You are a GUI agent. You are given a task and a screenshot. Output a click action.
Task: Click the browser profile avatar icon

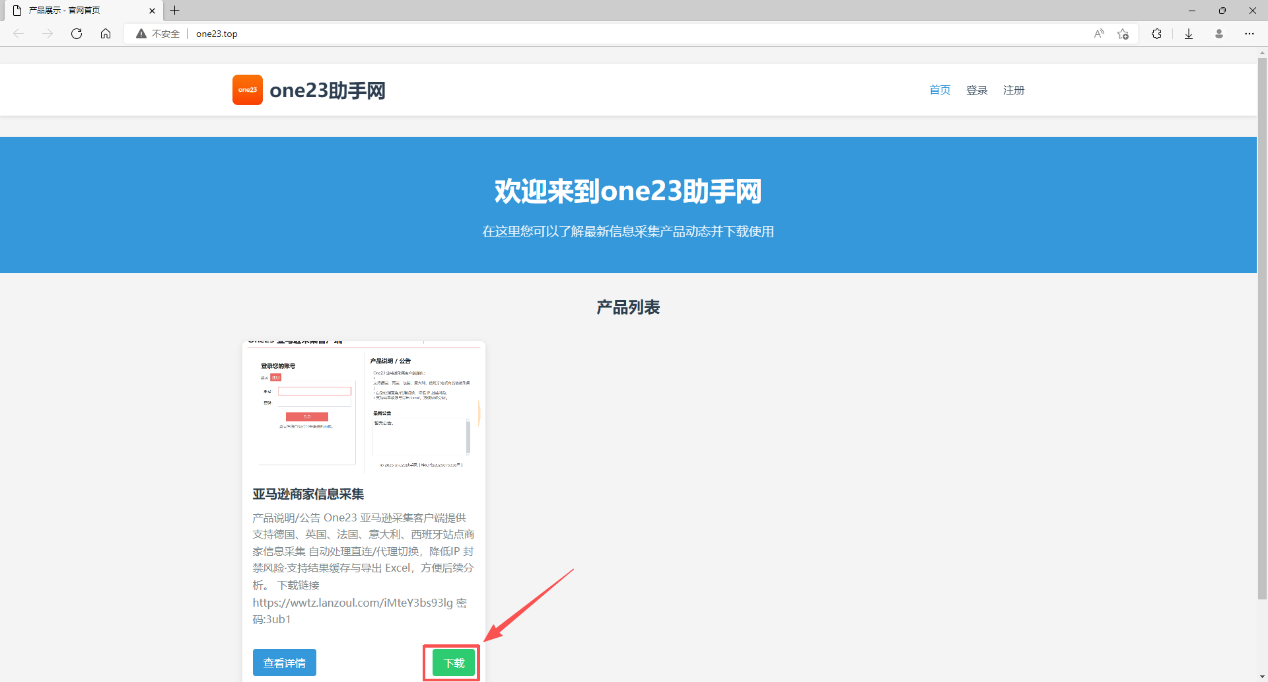click(x=1218, y=33)
